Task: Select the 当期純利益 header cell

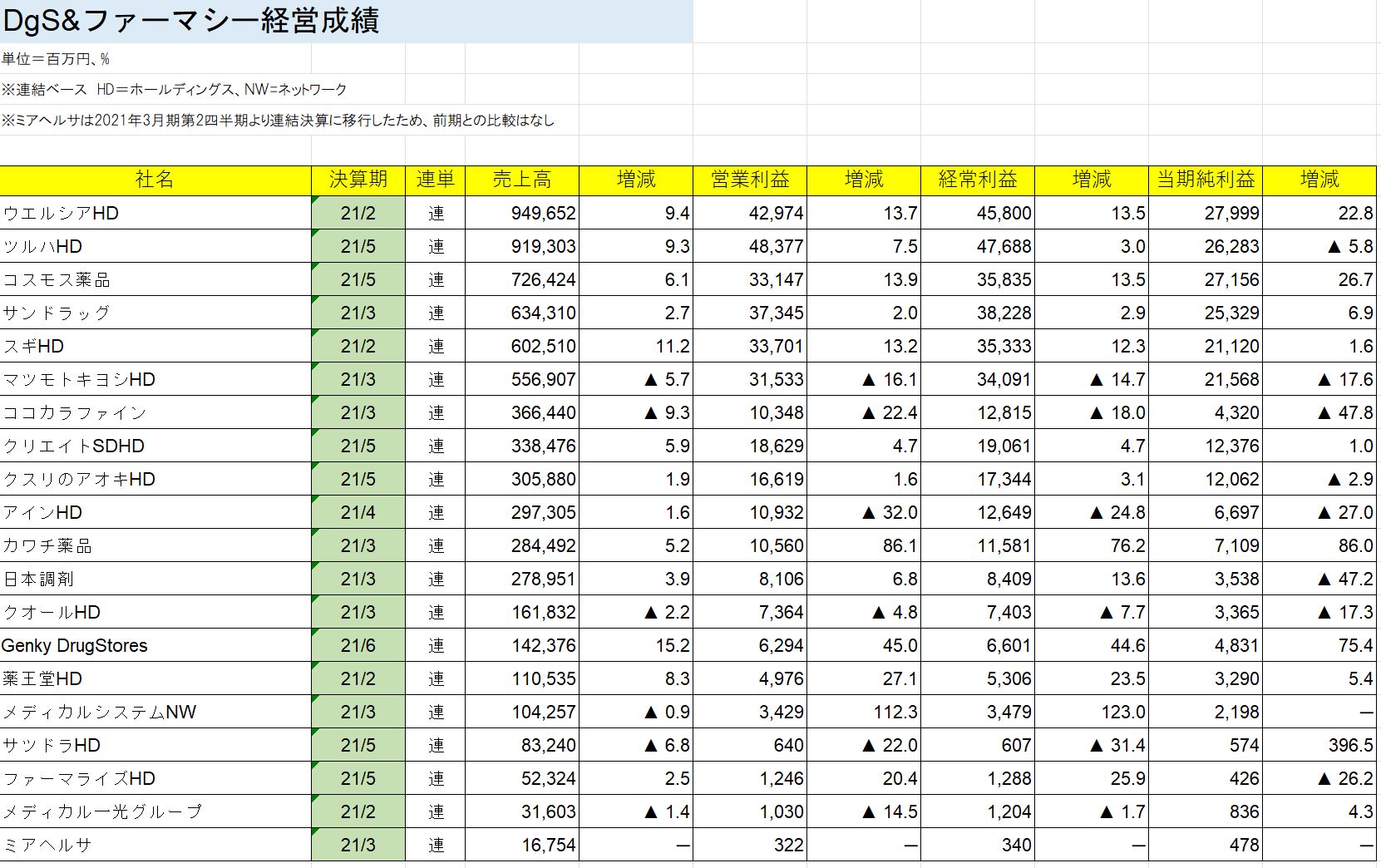Action: (1205, 180)
